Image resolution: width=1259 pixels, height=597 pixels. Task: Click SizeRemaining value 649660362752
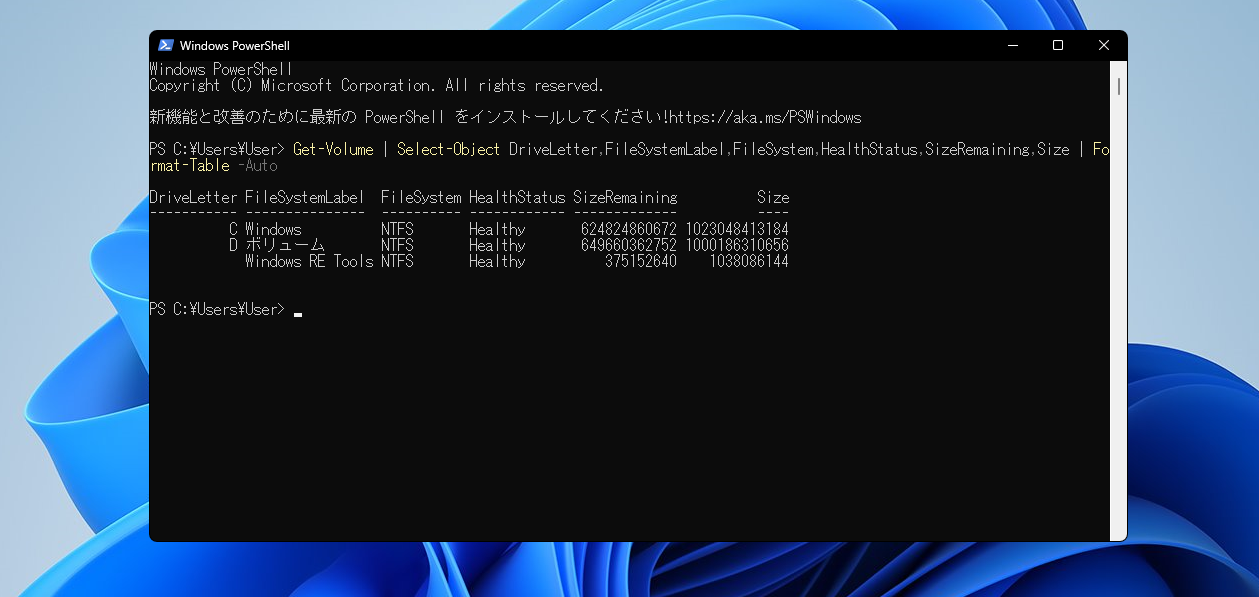629,245
